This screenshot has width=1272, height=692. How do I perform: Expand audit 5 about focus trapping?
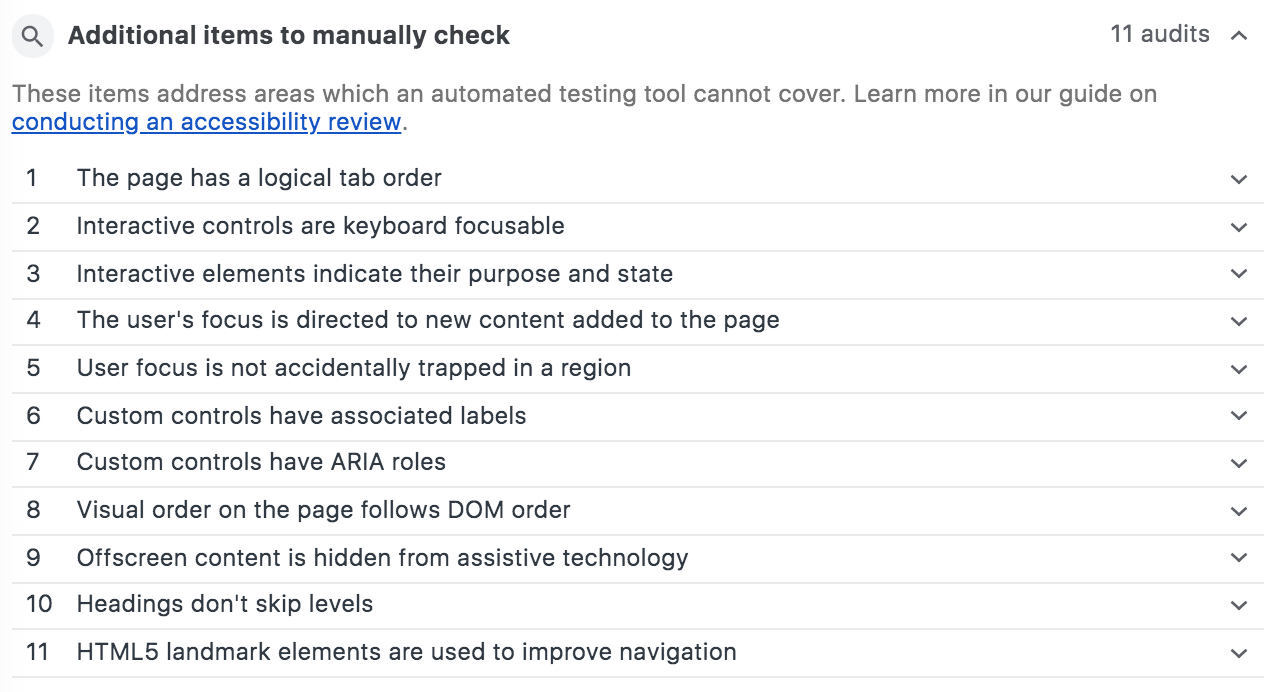(1237, 368)
